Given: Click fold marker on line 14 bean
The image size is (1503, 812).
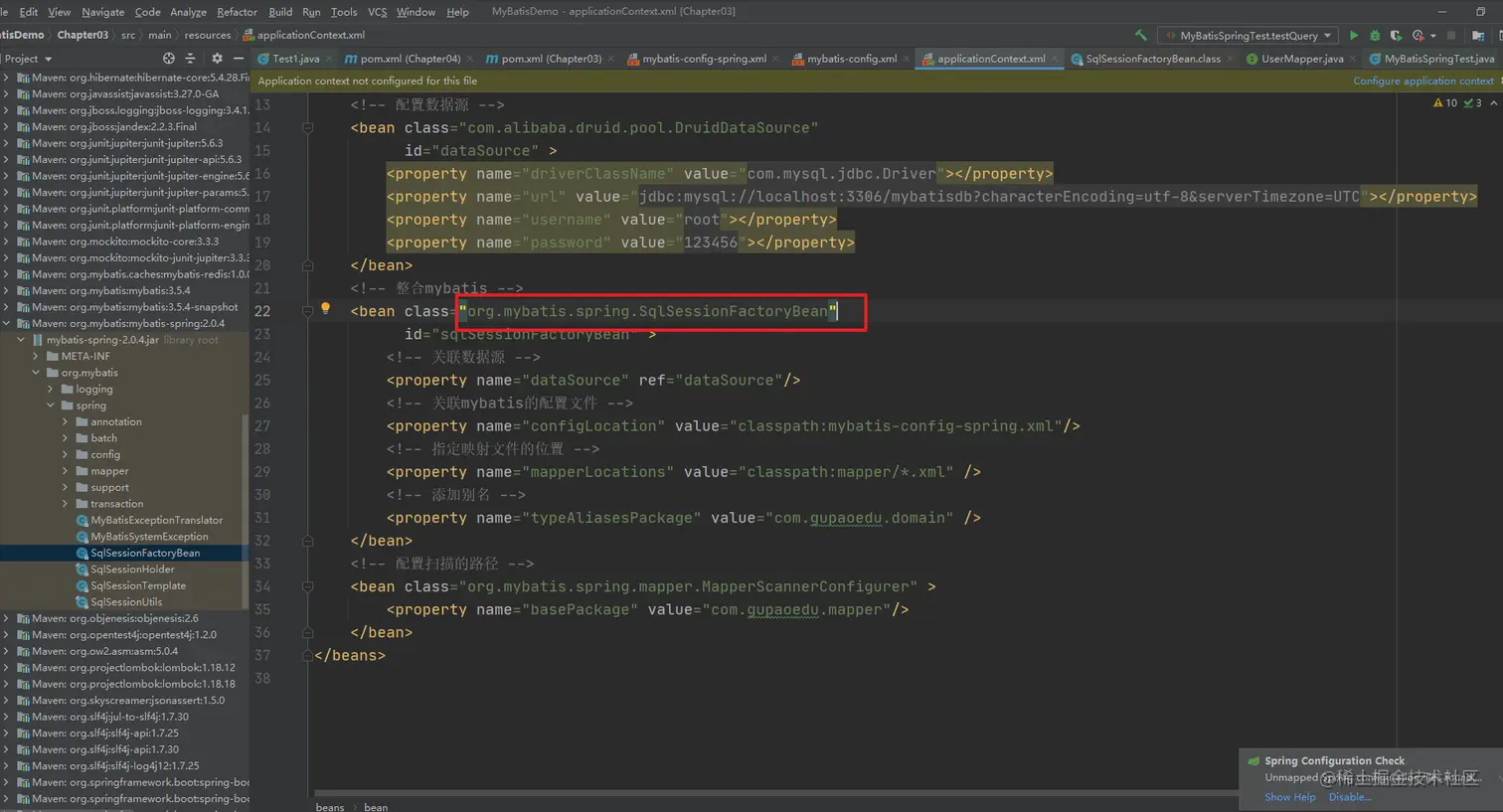Looking at the screenshot, I should [x=307, y=127].
